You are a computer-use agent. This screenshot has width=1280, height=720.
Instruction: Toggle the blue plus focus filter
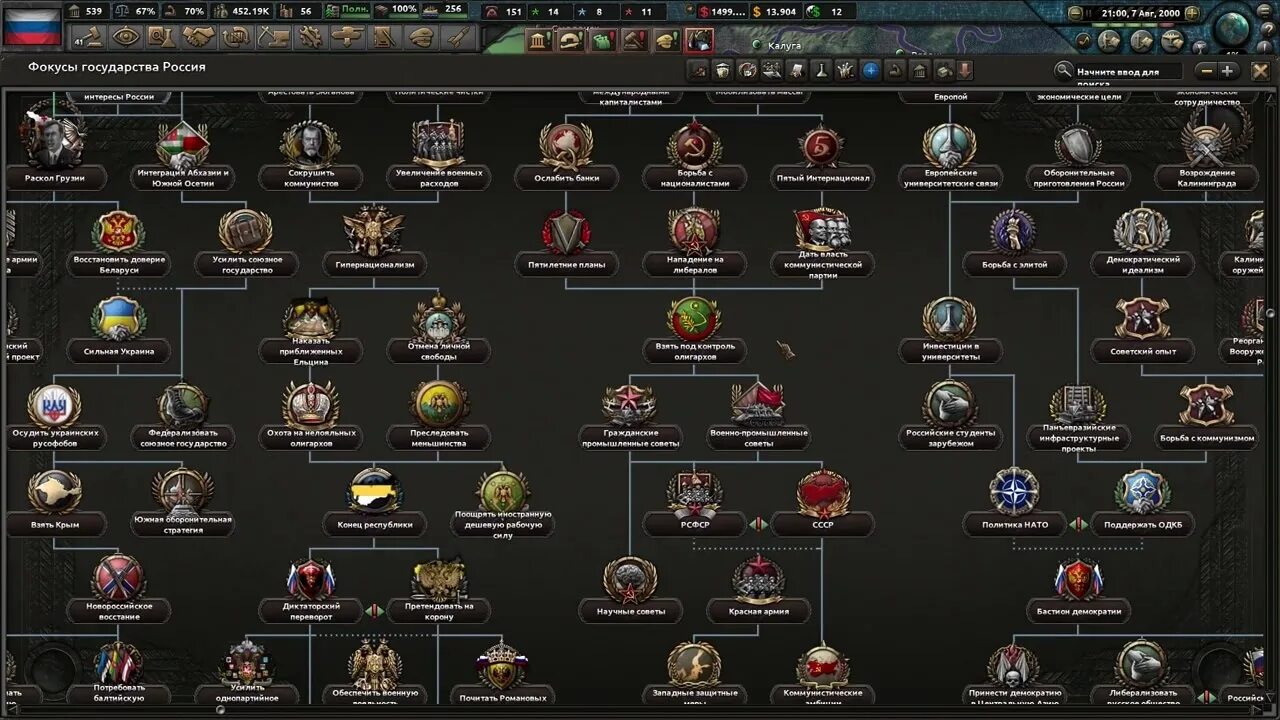coord(870,71)
